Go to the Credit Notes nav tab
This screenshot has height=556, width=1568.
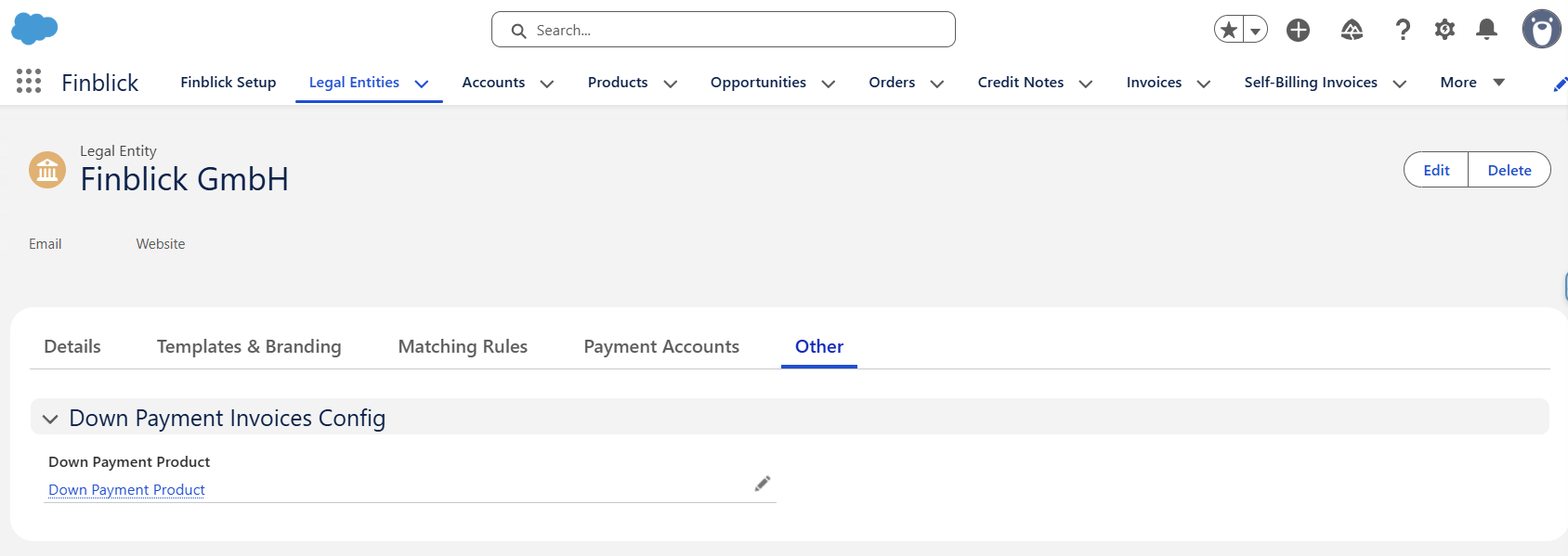(x=1021, y=82)
